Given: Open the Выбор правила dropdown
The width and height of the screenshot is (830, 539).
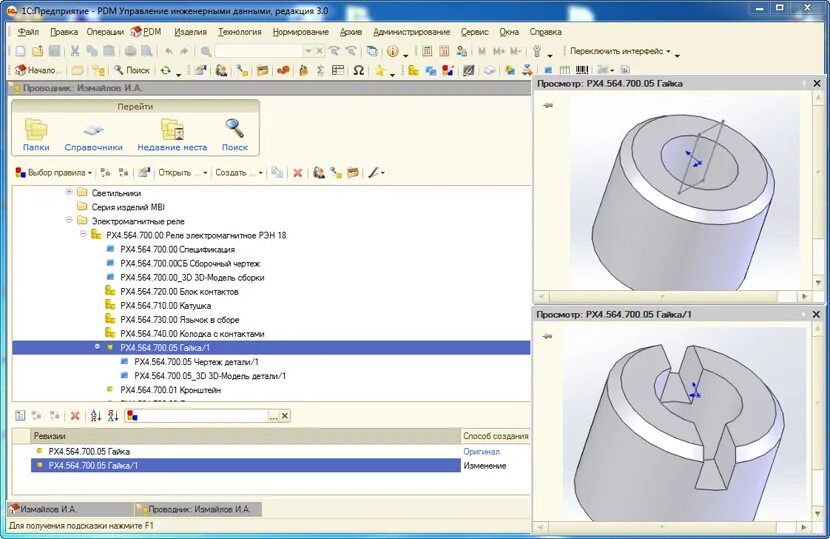Looking at the screenshot, I should pyautogui.click(x=54, y=173).
